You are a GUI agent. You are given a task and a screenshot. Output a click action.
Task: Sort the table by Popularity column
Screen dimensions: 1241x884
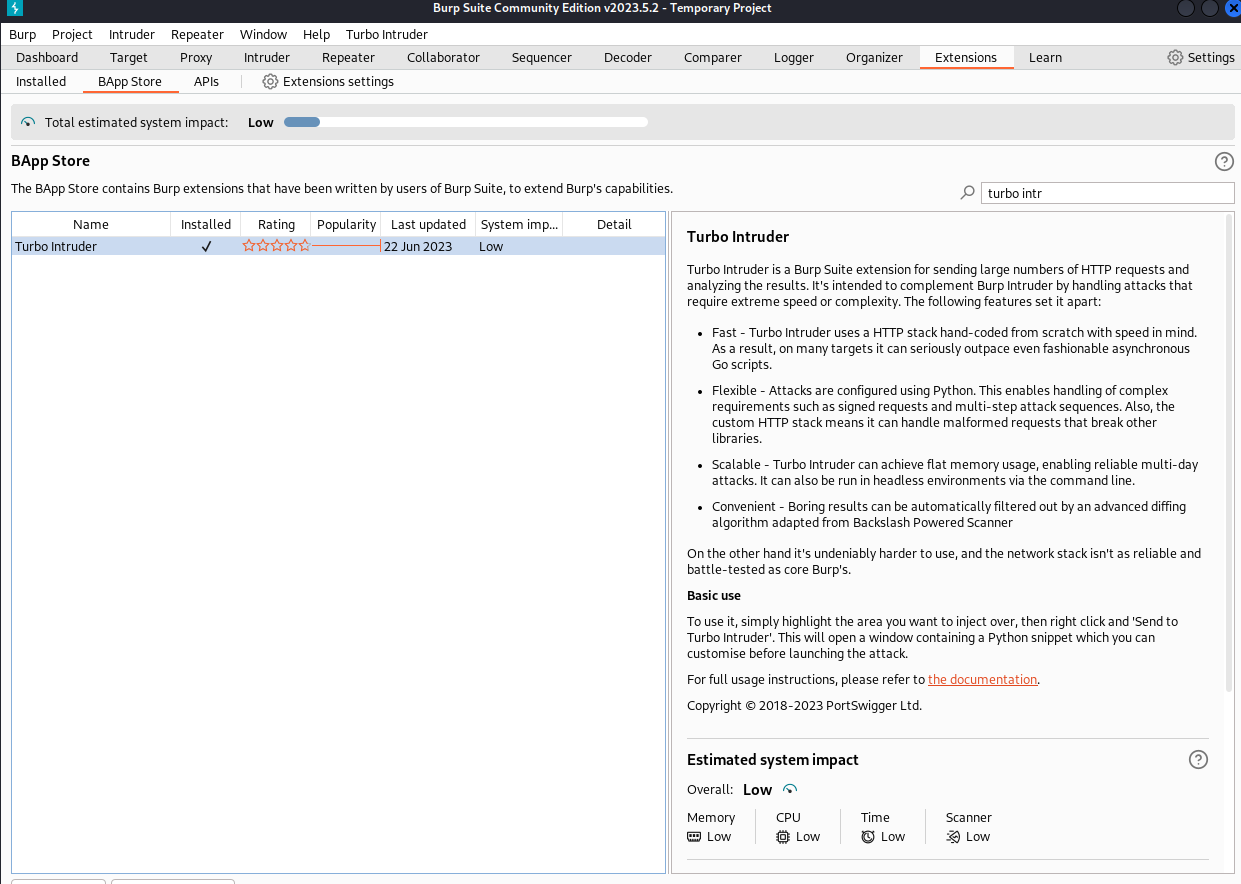[346, 224]
